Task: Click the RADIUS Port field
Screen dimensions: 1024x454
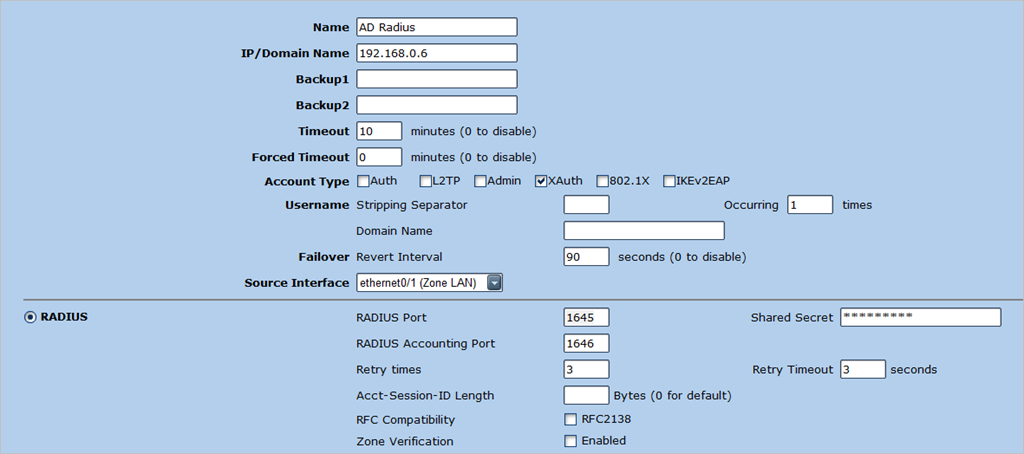Action: point(586,317)
